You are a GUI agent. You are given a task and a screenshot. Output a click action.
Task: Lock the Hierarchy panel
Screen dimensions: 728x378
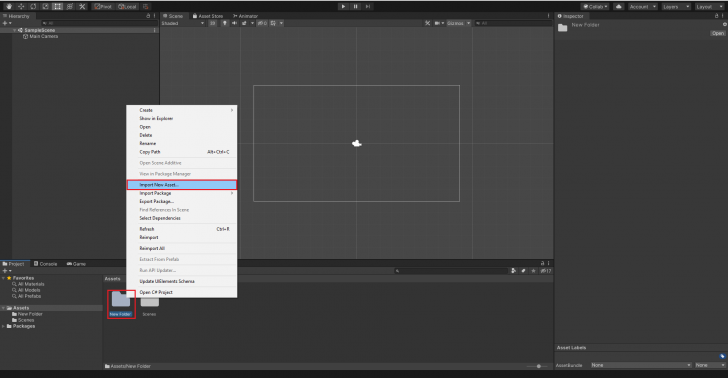[148, 16]
